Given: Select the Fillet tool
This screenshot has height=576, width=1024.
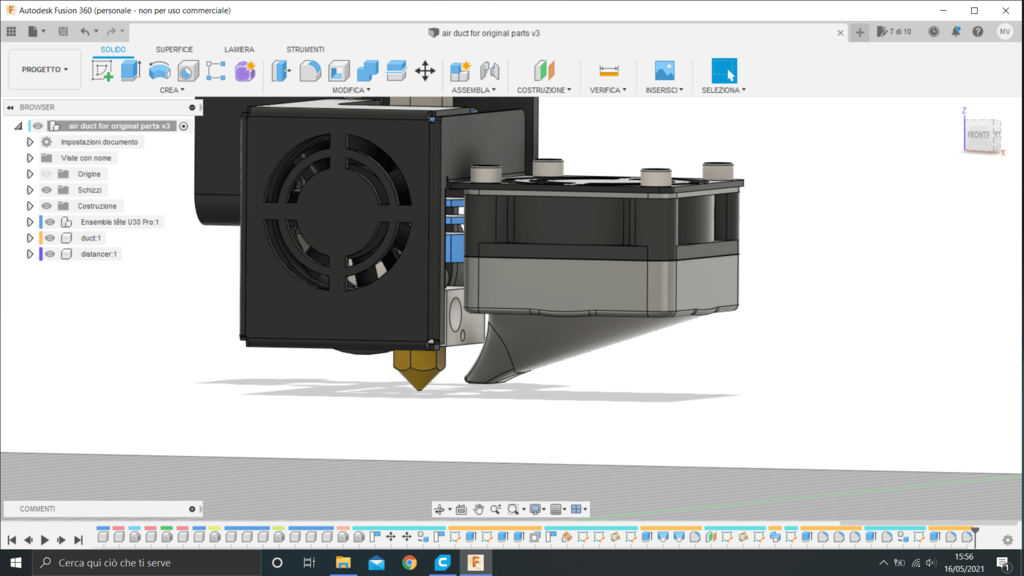Looking at the screenshot, I should [310, 71].
